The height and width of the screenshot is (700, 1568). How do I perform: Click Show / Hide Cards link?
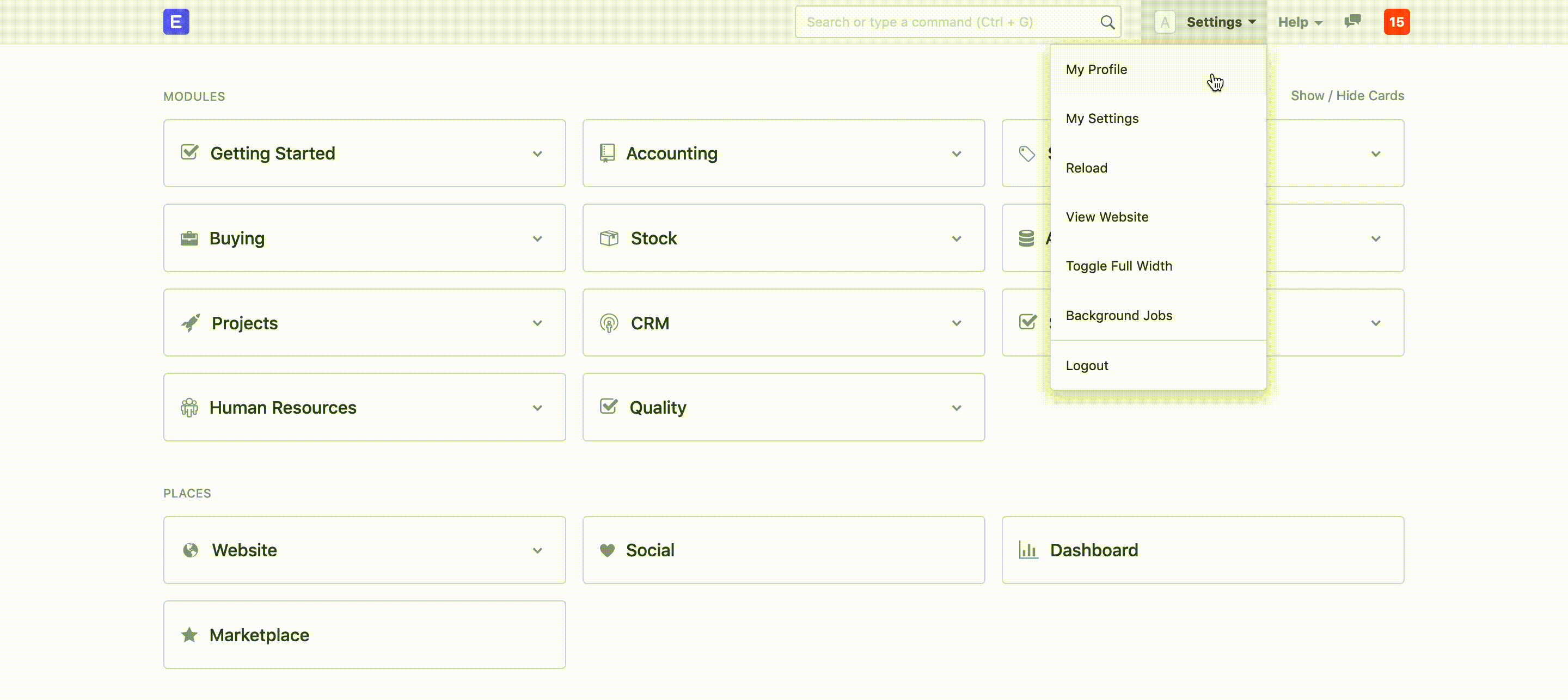click(1347, 95)
